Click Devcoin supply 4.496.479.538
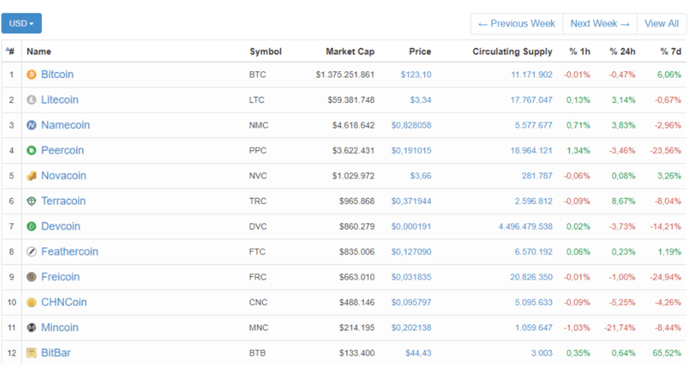 (x=525, y=226)
